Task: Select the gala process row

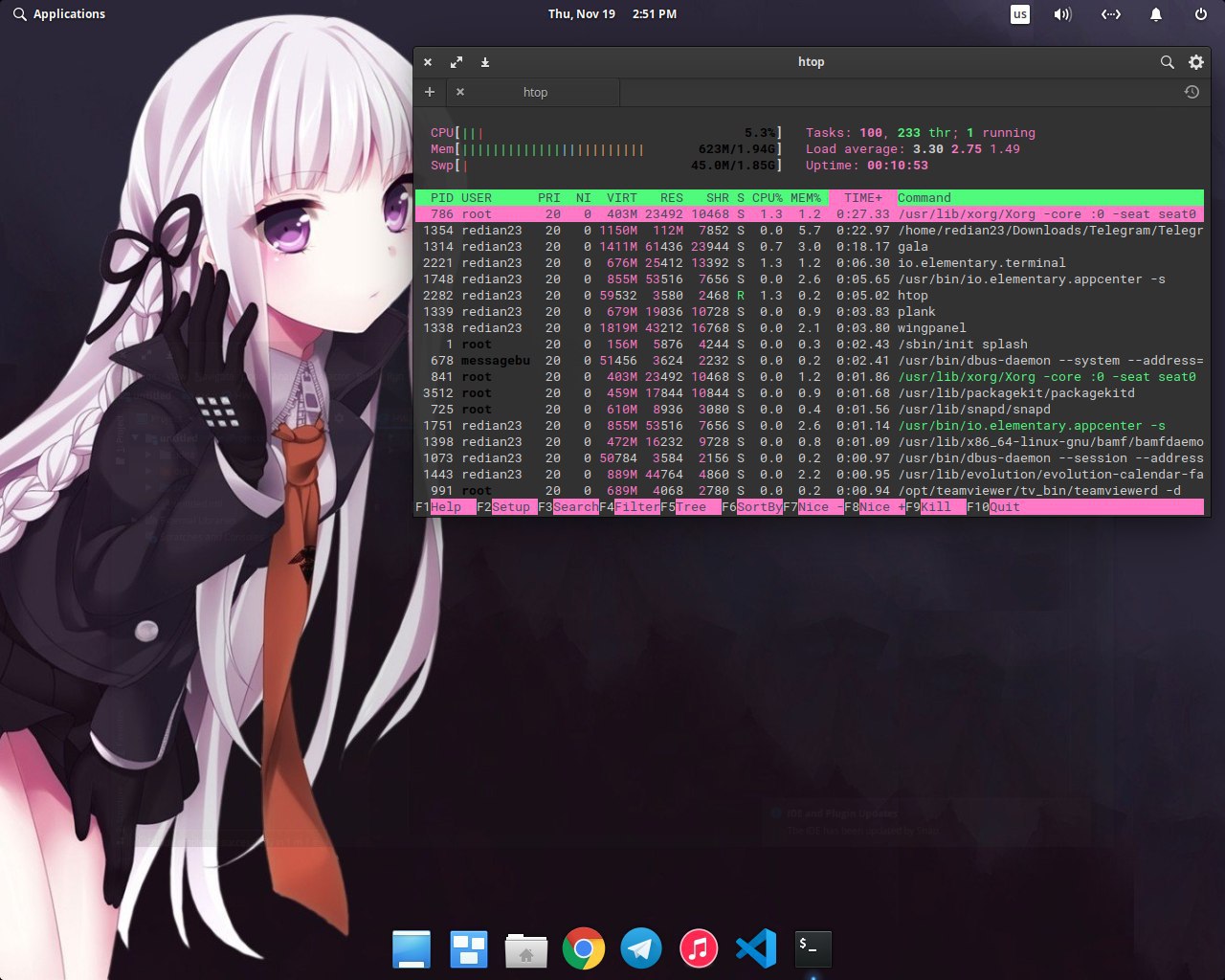Action: (x=810, y=247)
